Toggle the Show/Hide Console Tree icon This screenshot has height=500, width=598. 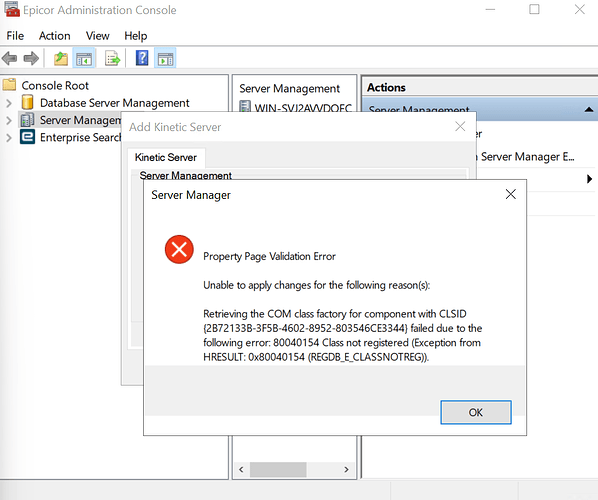(84, 59)
